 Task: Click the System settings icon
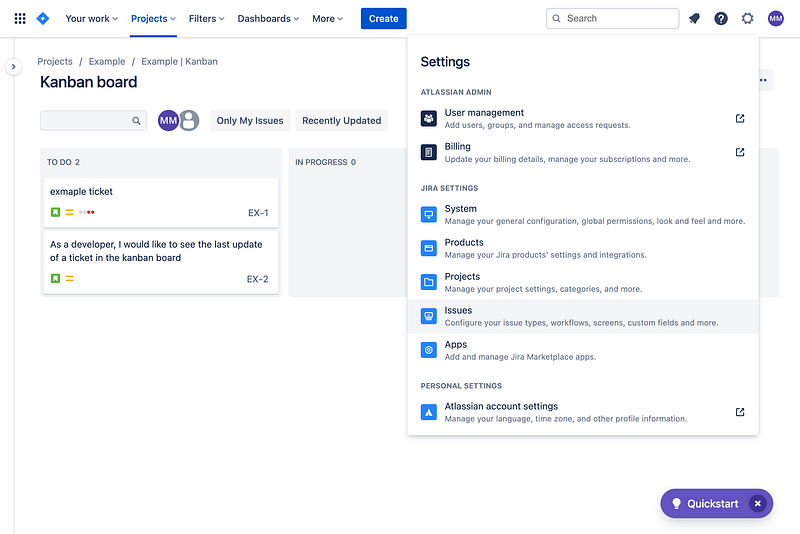coord(429,214)
